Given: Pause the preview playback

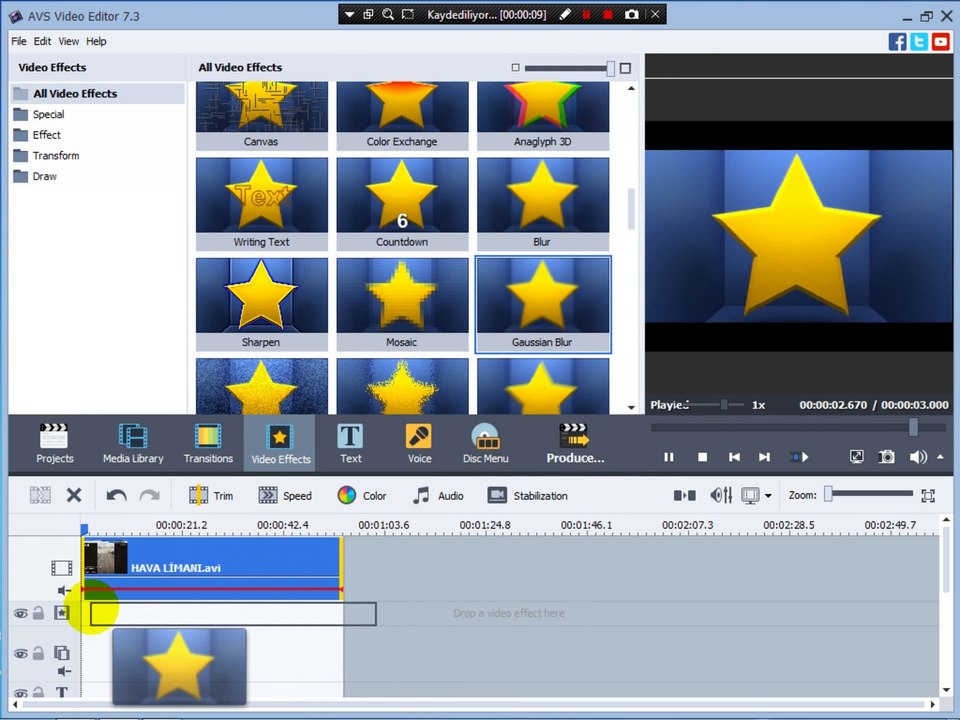Looking at the screenshot, I should point(669,457).
